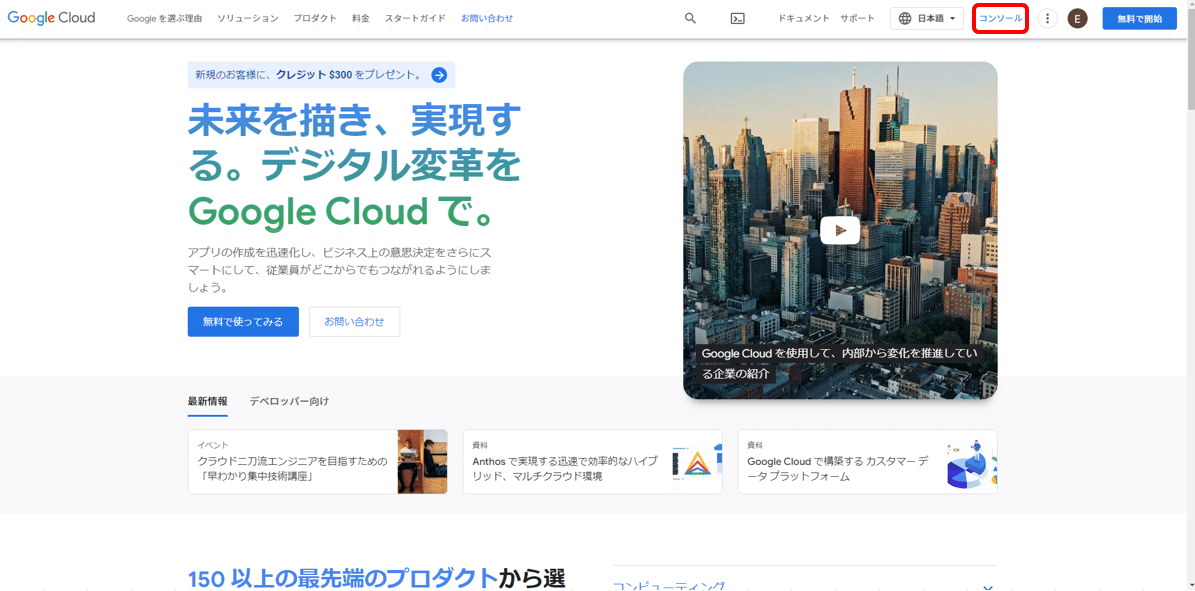Viewport: 1195px width, 591px height.
Task: Open the Anthos ハイブリッド マルチクラウド card
Action: click(592, 461)
